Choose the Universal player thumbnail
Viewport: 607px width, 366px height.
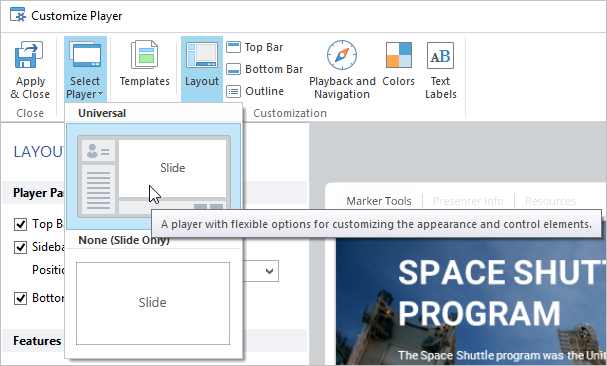pos(154,176)
